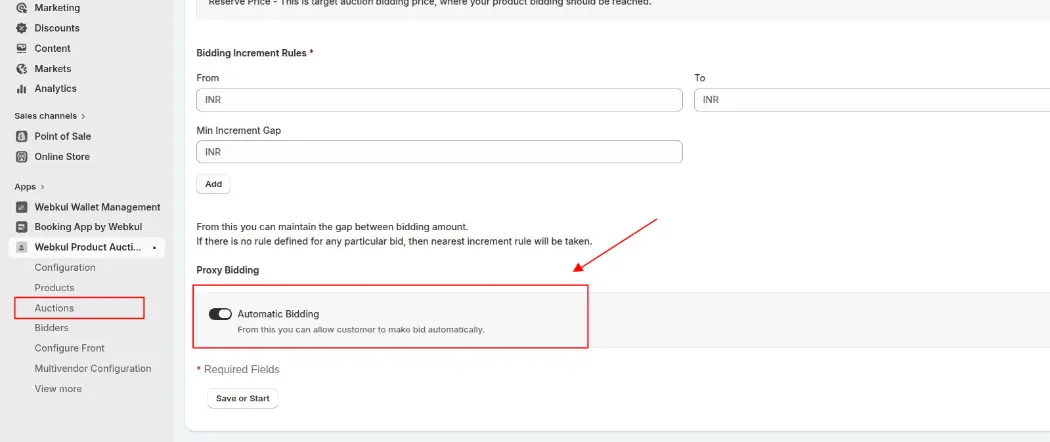Screen dimensions: 1050x442
Task: Focus the To INR input field
Action: (x=872, y=100)
